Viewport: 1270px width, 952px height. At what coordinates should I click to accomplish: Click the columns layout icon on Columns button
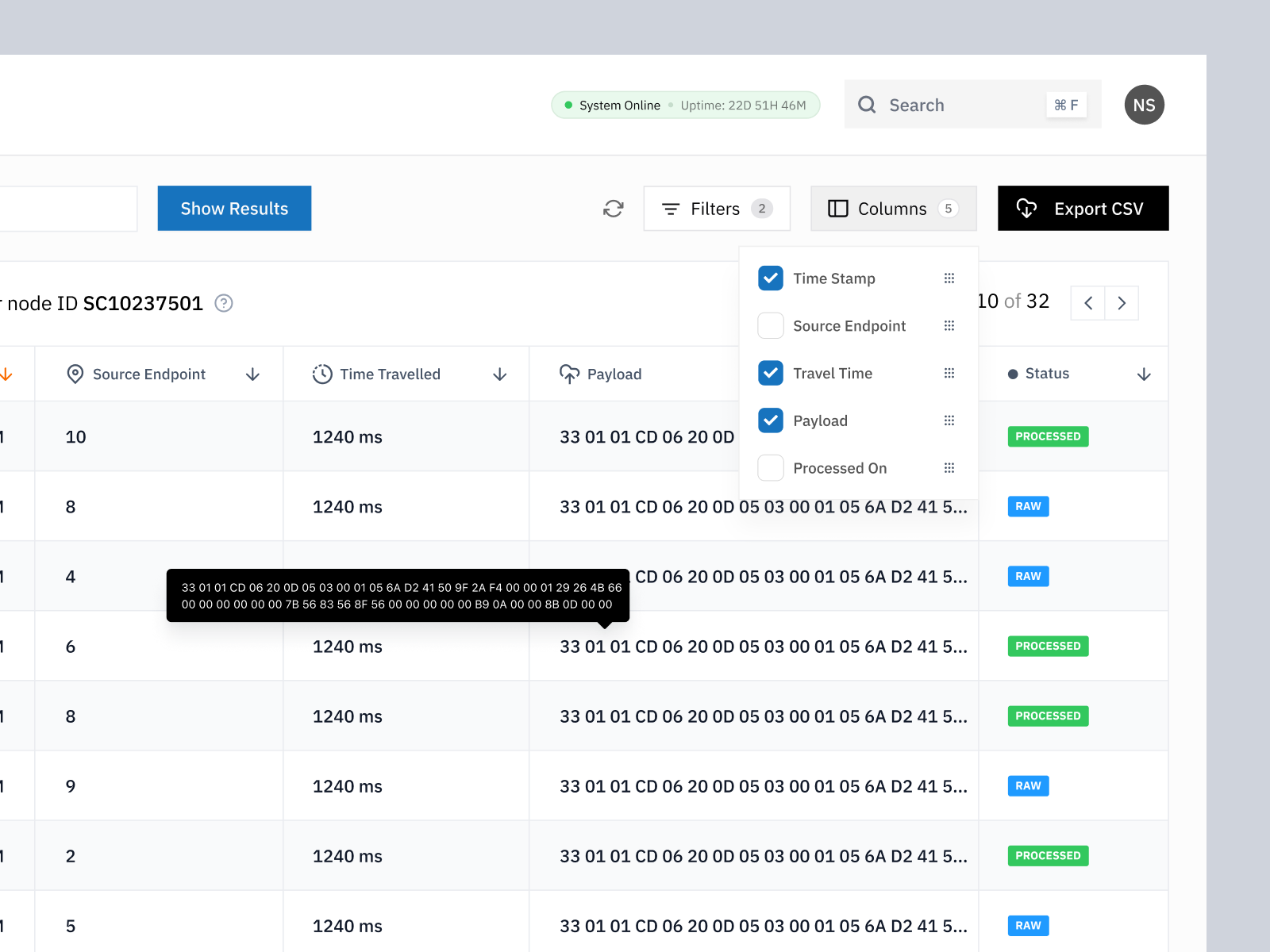837,209
